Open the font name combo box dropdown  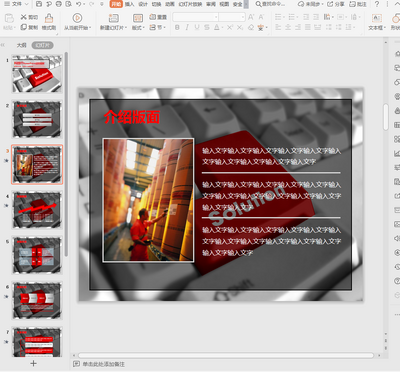click(216, 17)
